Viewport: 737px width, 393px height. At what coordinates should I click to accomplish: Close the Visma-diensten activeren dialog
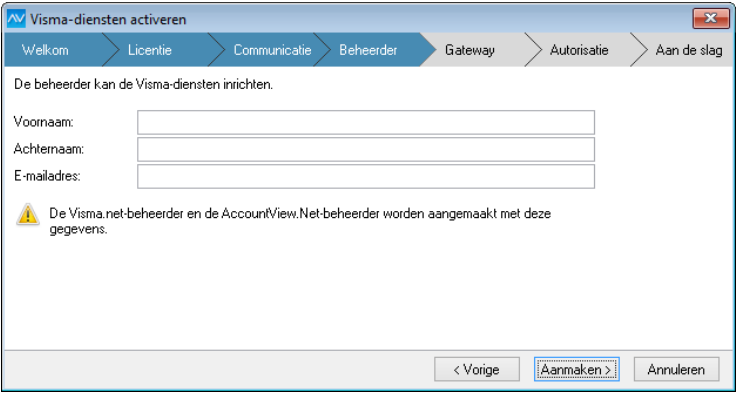pos(711,19)
